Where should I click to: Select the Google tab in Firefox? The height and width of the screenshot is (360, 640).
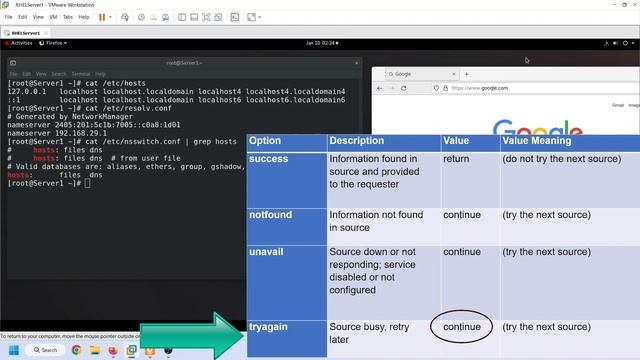(x=422, y=74)
